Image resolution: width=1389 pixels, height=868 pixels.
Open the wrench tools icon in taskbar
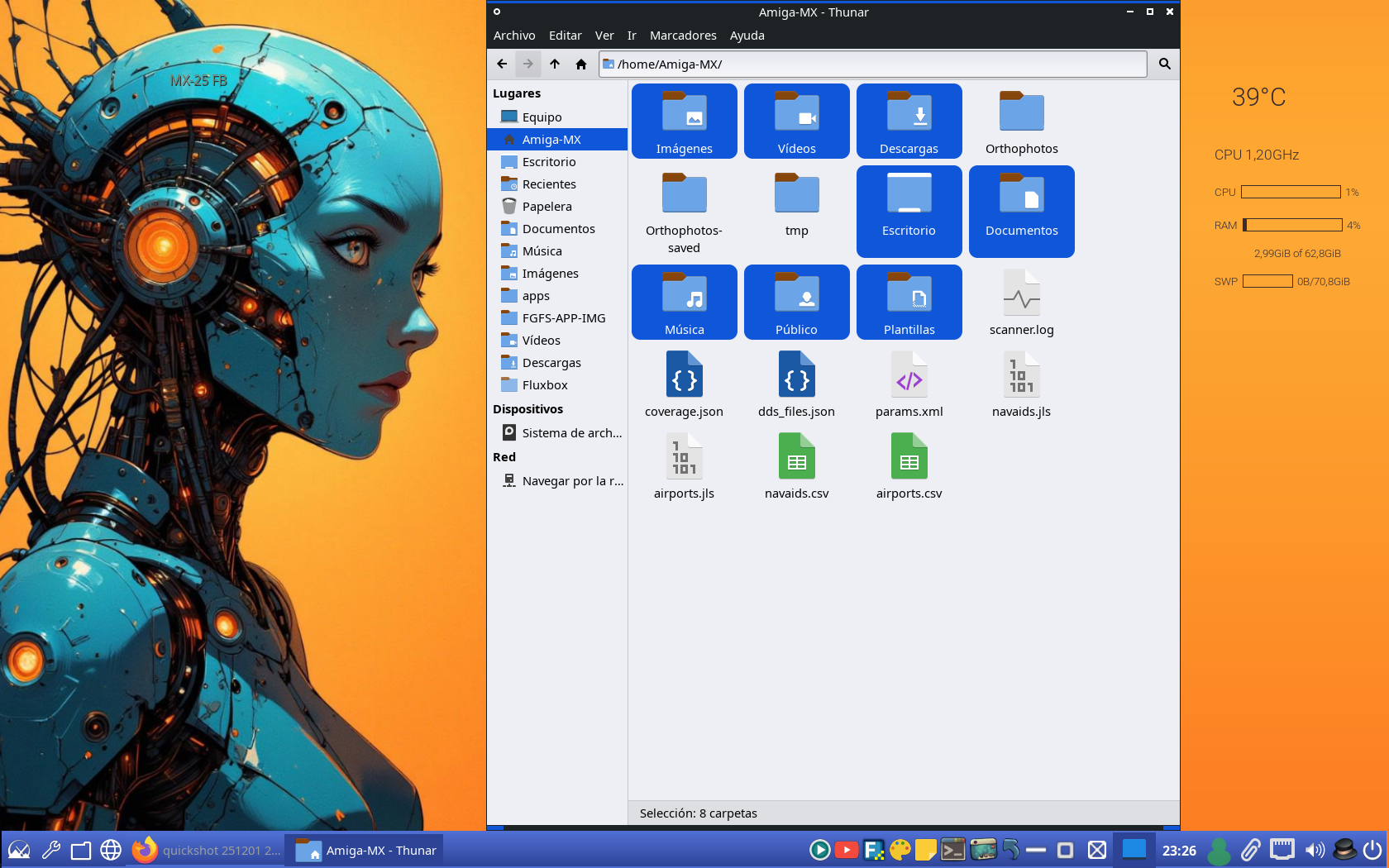pos(50,850)
